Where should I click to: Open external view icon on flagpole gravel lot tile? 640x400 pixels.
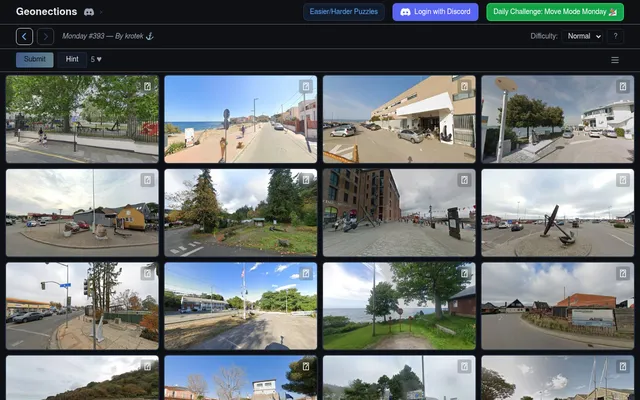pyautogui.click(x=306, y=273)
